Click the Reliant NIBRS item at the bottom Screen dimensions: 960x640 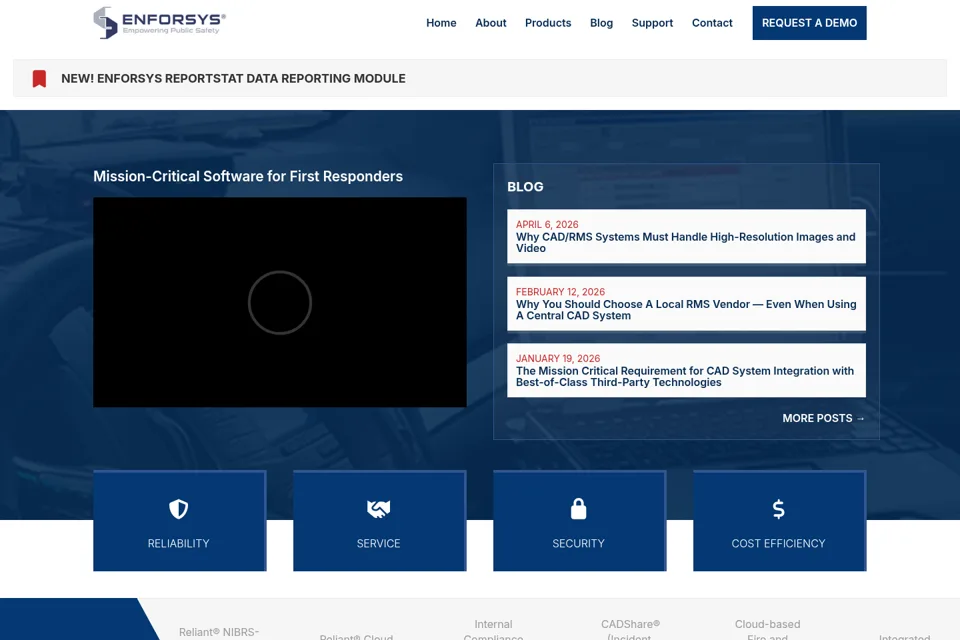[219, 632]
